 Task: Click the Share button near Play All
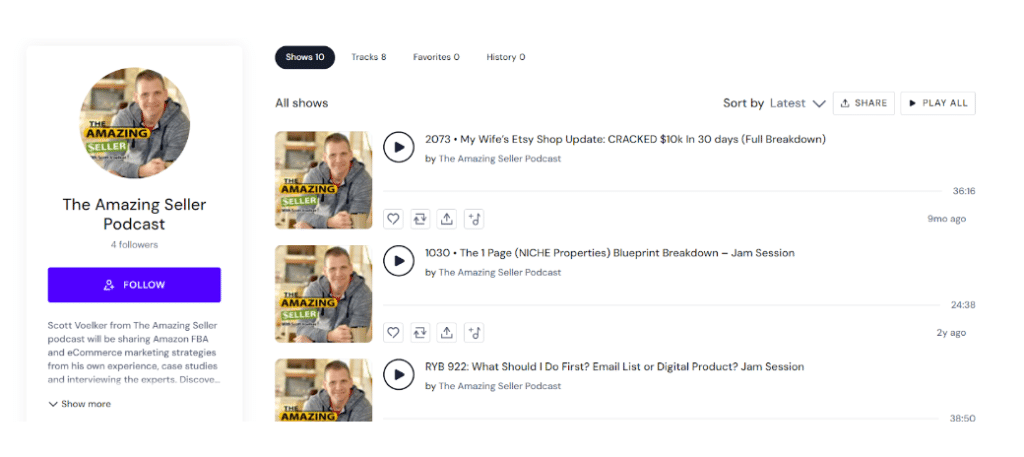(x=863, y=103)
